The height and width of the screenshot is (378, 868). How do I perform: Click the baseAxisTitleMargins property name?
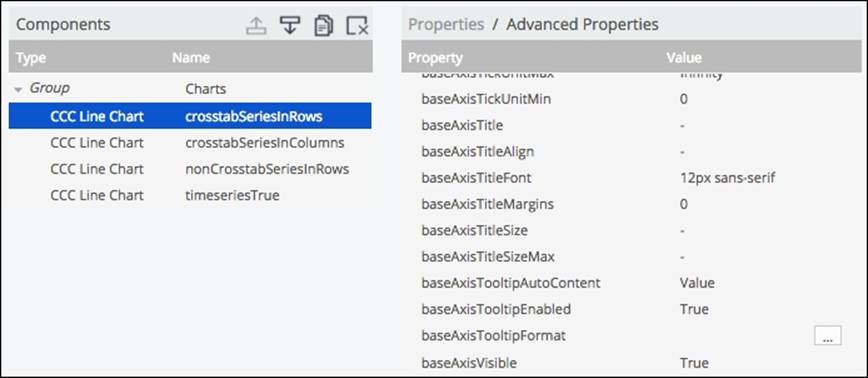[x=488, y=204]
